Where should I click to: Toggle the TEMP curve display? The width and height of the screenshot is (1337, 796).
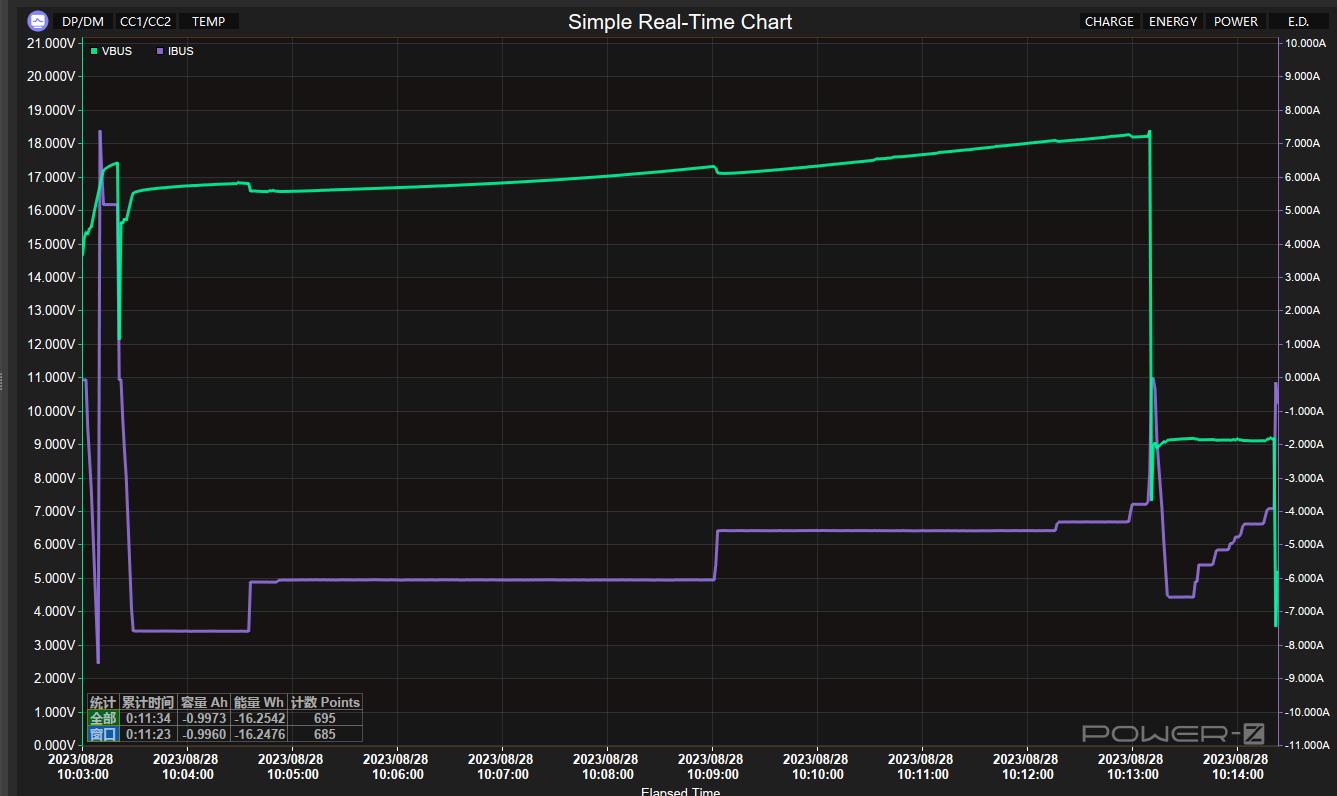coord(208,21)
